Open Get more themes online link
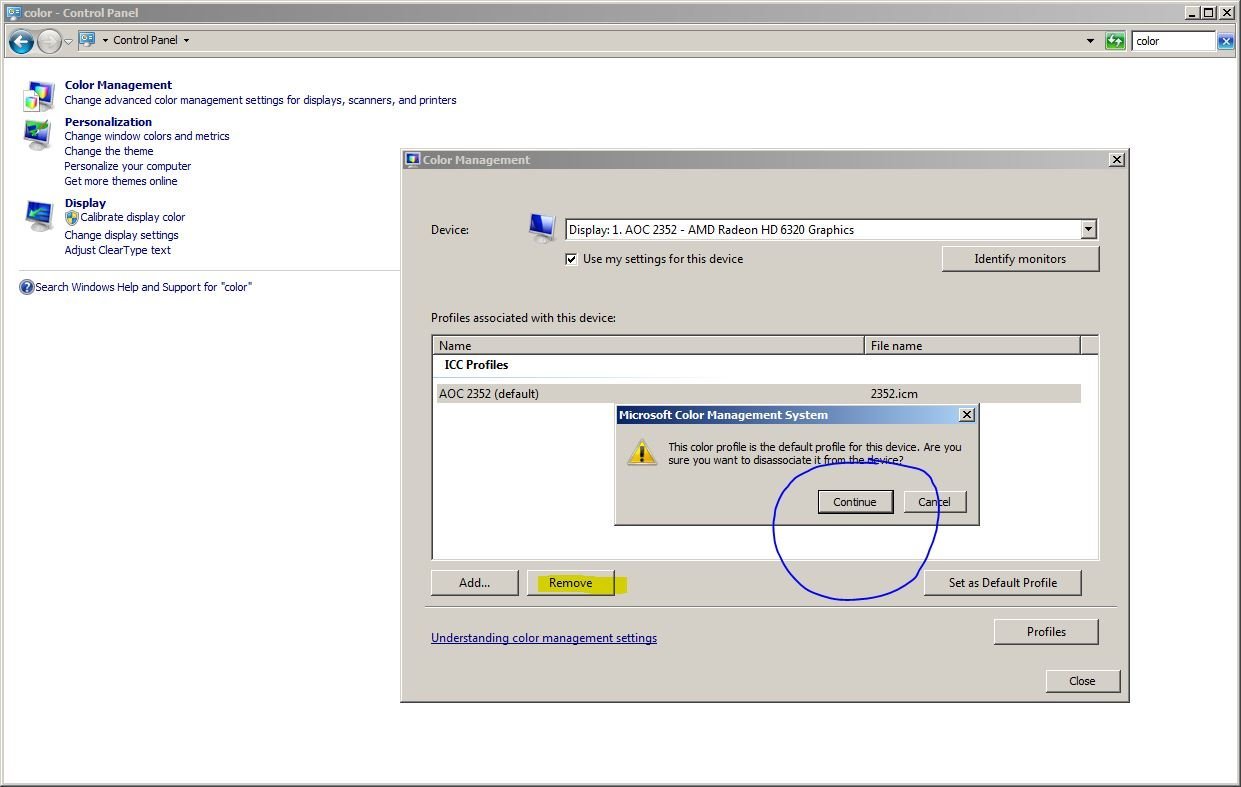 tap(121, 181)
